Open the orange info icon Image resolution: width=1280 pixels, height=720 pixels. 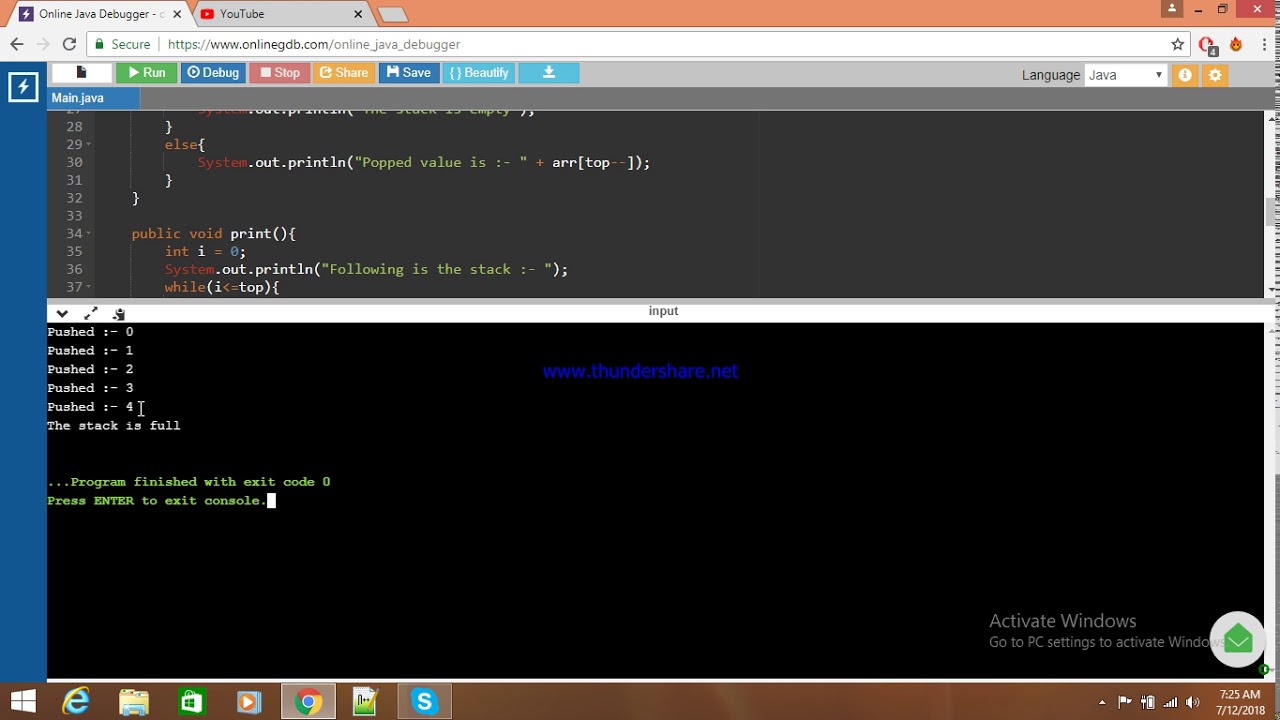[1185, 75]
